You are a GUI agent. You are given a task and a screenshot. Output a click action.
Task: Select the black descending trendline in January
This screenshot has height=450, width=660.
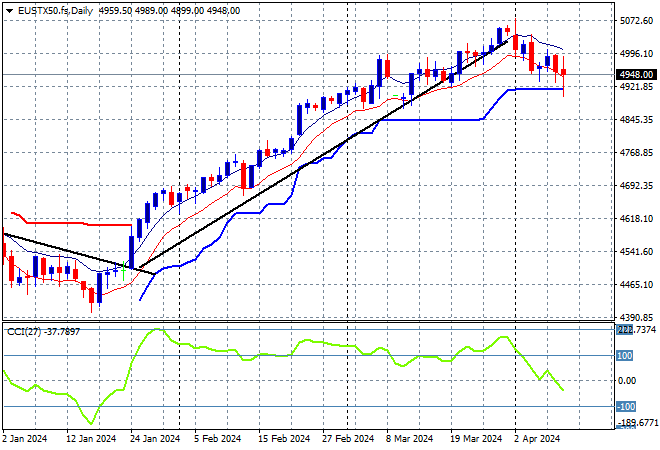70,251
